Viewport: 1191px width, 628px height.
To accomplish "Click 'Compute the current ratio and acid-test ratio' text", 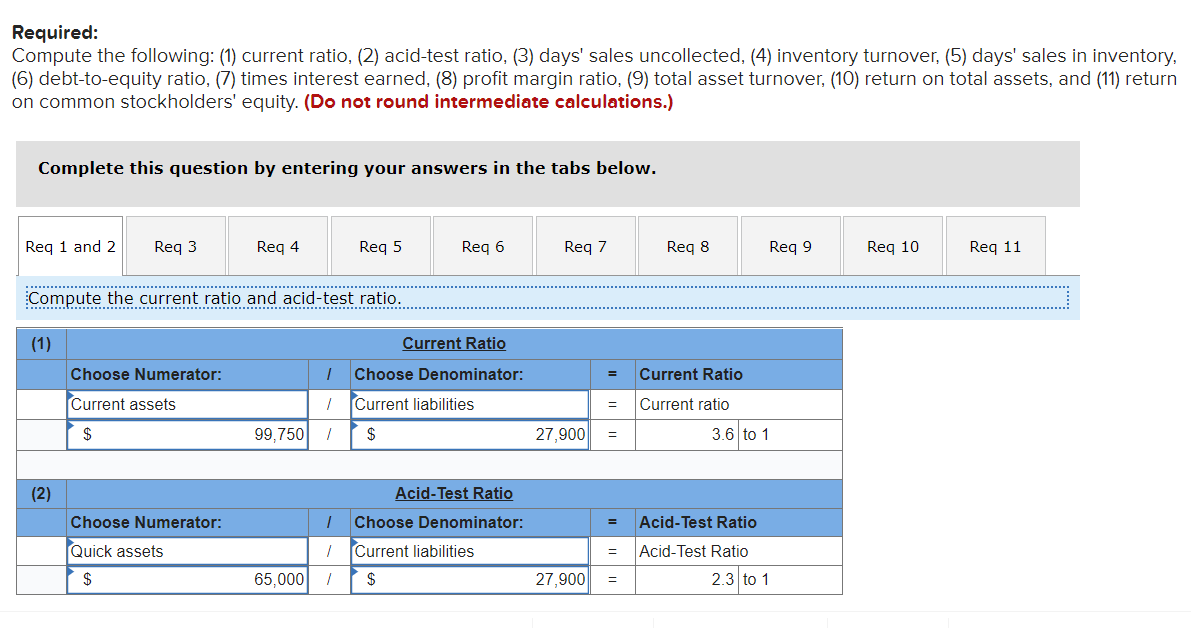I will point(214,298).
